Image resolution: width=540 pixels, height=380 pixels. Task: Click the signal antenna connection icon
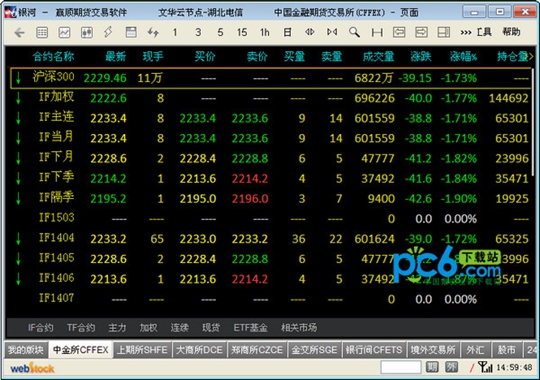[x=485, y=367]
